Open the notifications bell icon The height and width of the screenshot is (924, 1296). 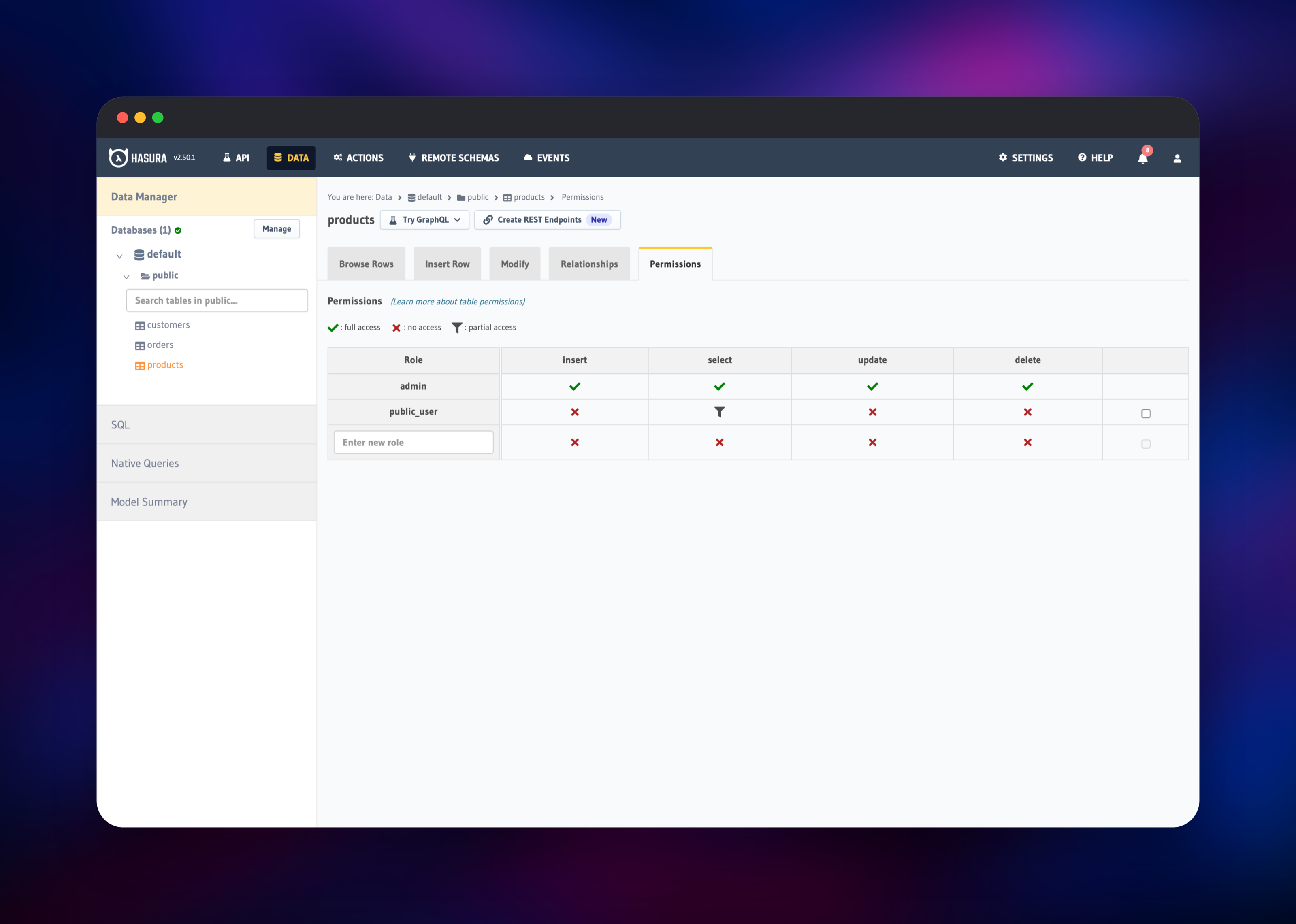coord(1143,158)
